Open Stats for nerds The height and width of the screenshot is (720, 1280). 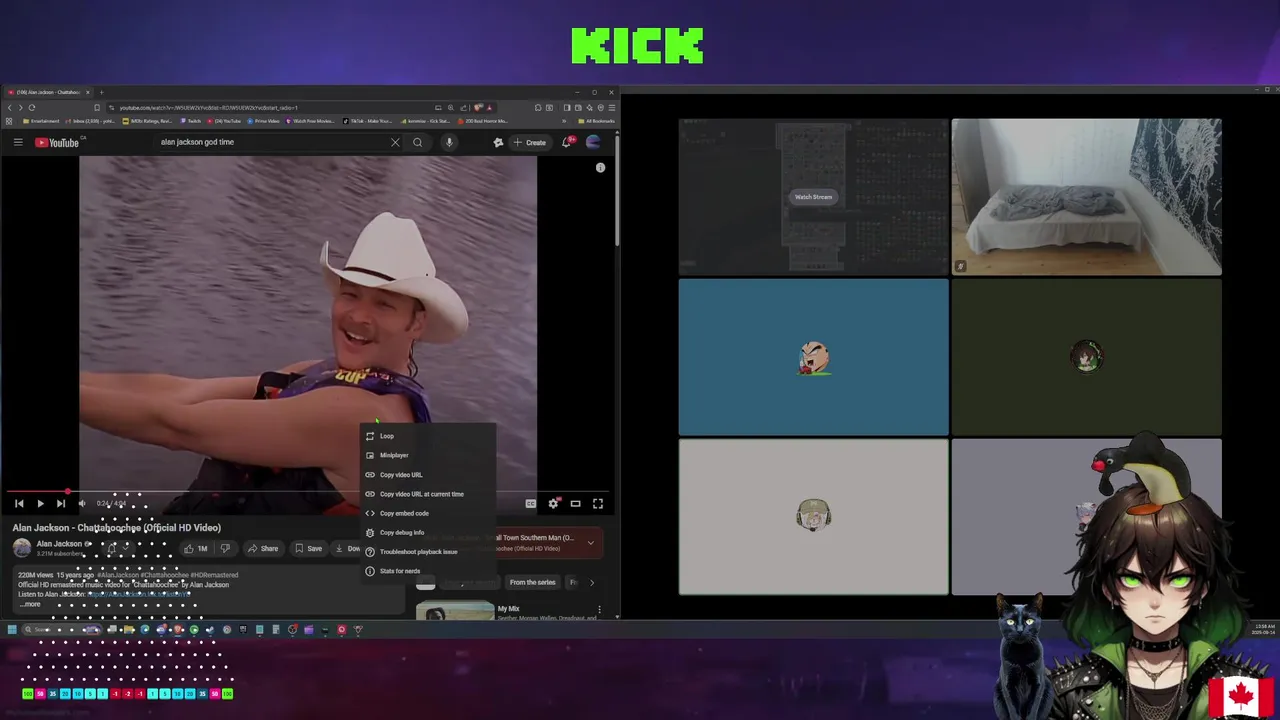coord(428,571)
